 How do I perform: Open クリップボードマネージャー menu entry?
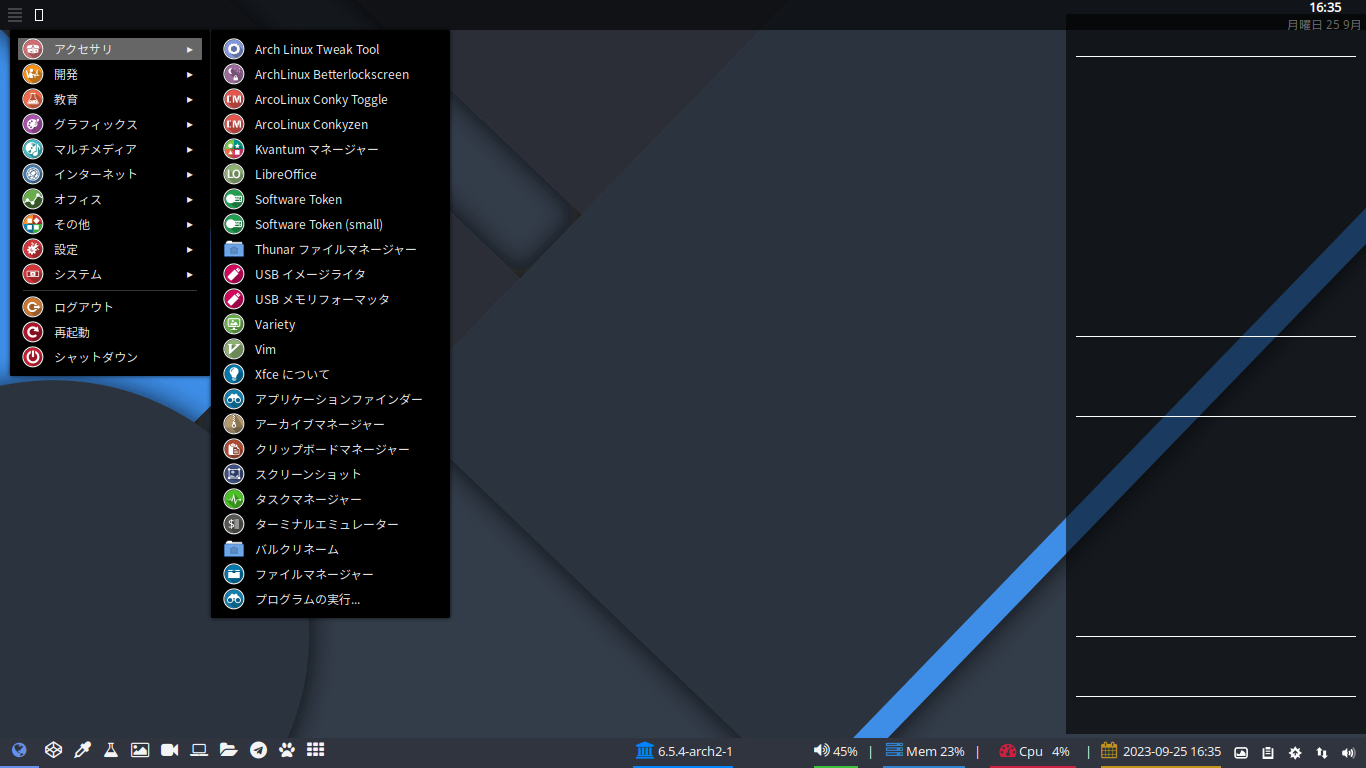[x=330, y=449]
